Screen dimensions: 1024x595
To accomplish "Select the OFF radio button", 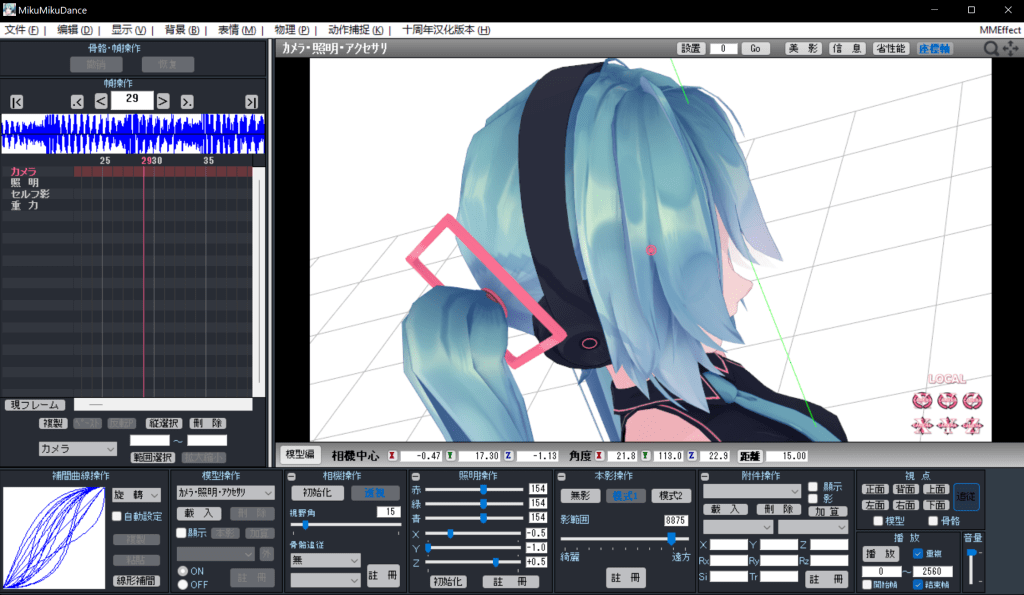I will [x=182, y=584].
